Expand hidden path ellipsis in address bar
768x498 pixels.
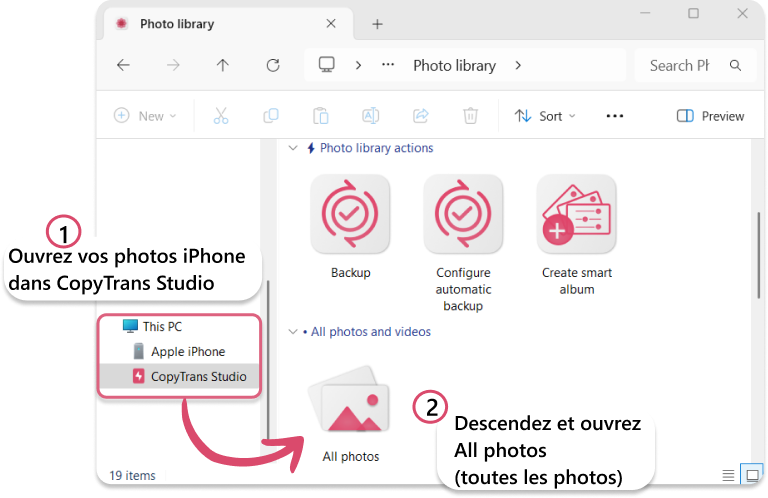[388, 65]
